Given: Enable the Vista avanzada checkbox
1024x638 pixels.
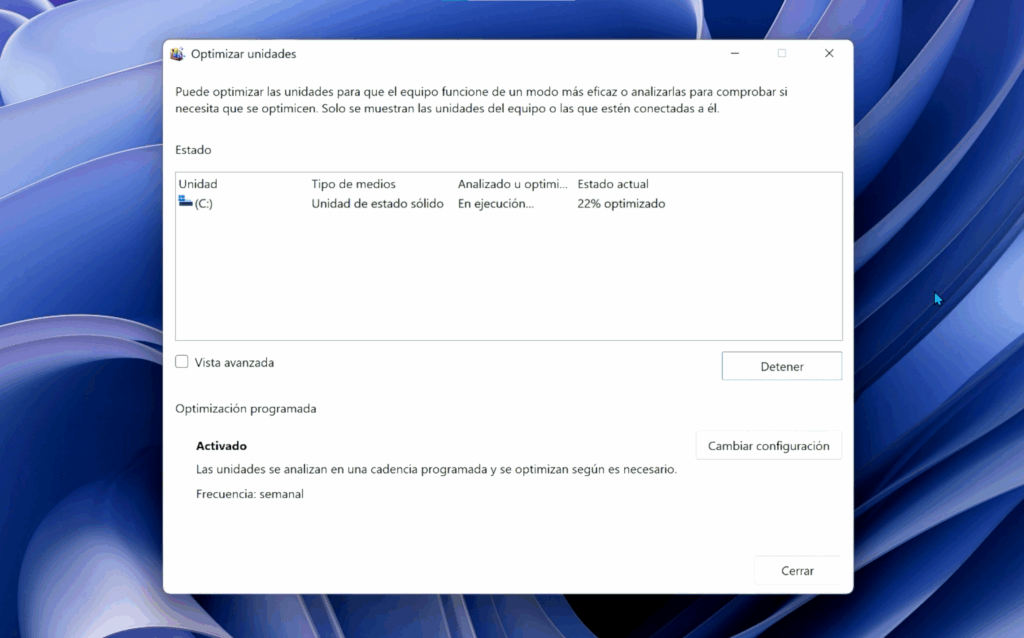Looking at the screenshot, I should click(182, 362).
